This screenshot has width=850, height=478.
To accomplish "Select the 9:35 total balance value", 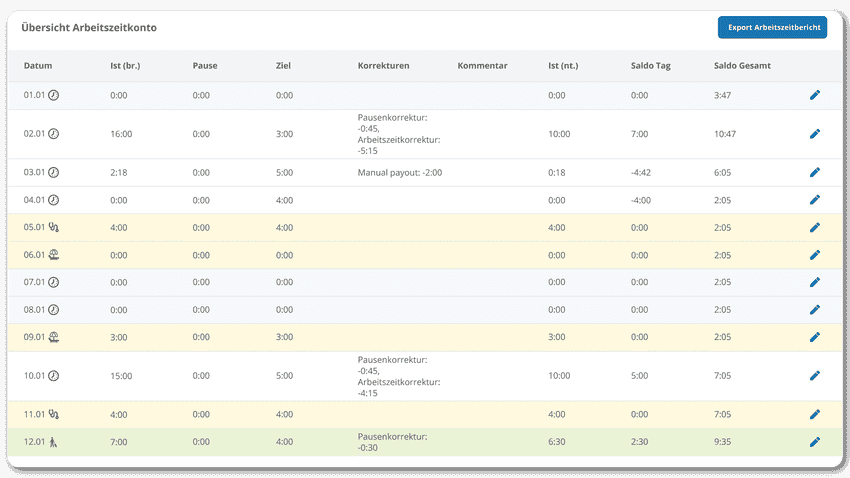I will click(722, 442).
